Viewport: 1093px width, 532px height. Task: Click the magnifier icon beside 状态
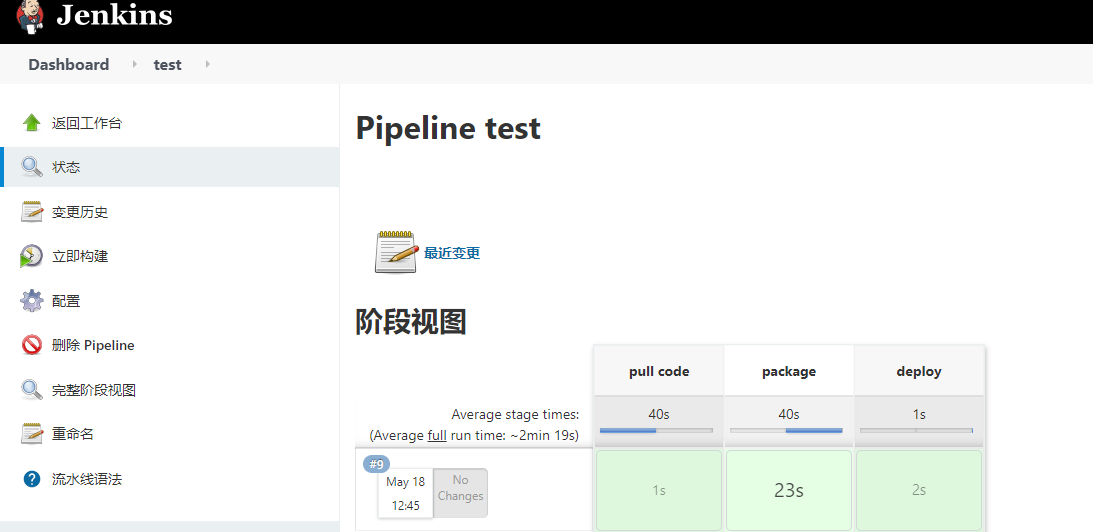coord(32,167)
